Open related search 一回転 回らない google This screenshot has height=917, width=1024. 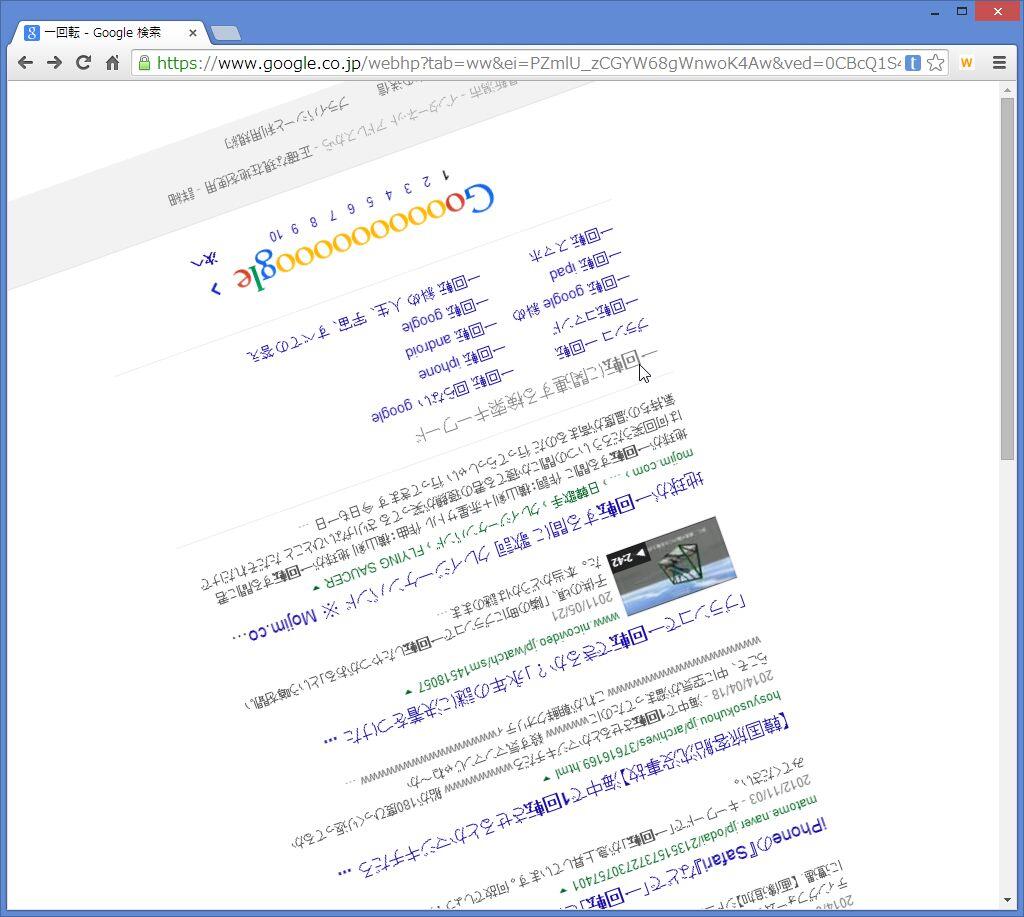(442, 395)
